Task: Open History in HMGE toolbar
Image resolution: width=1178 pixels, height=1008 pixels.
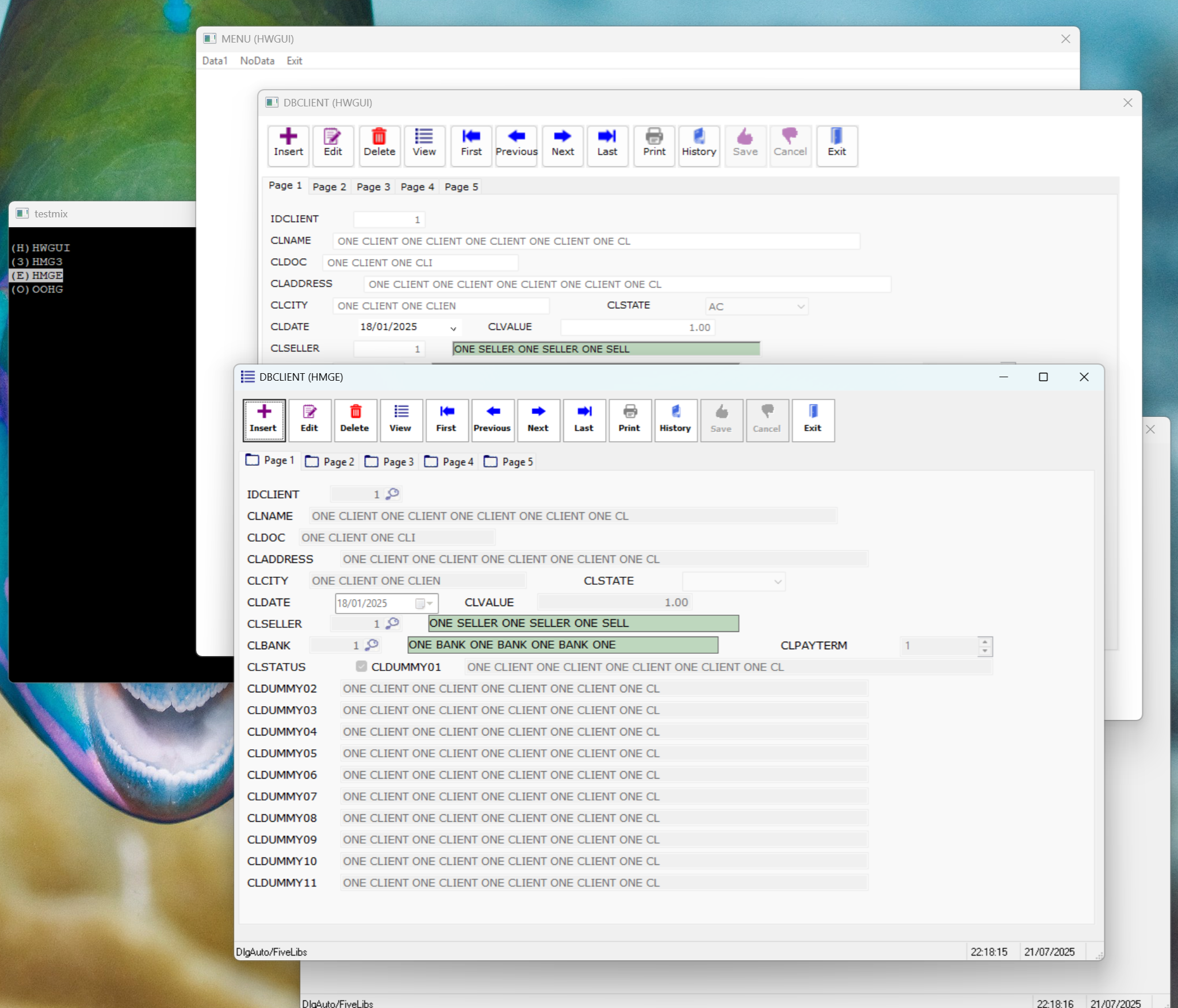Action: pyautogui.click(x=675, y=420)
